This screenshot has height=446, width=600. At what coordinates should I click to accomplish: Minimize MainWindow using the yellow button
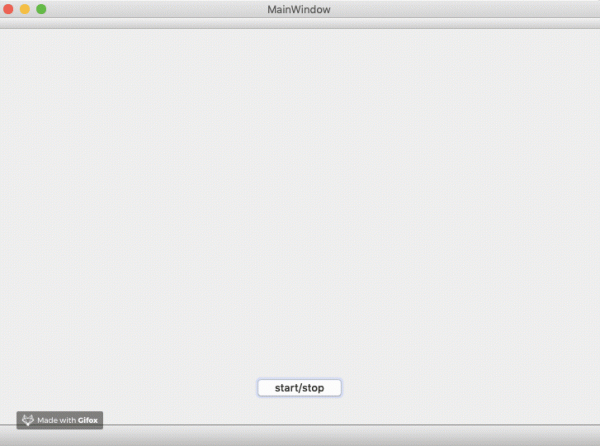pyautogui.click(x=25, y=9)
